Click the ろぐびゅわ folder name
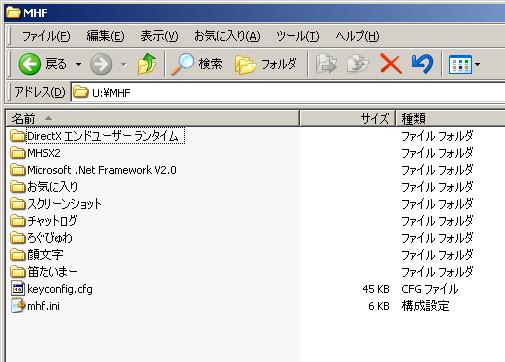Screen dimensions: 505x362 point(50,238)
